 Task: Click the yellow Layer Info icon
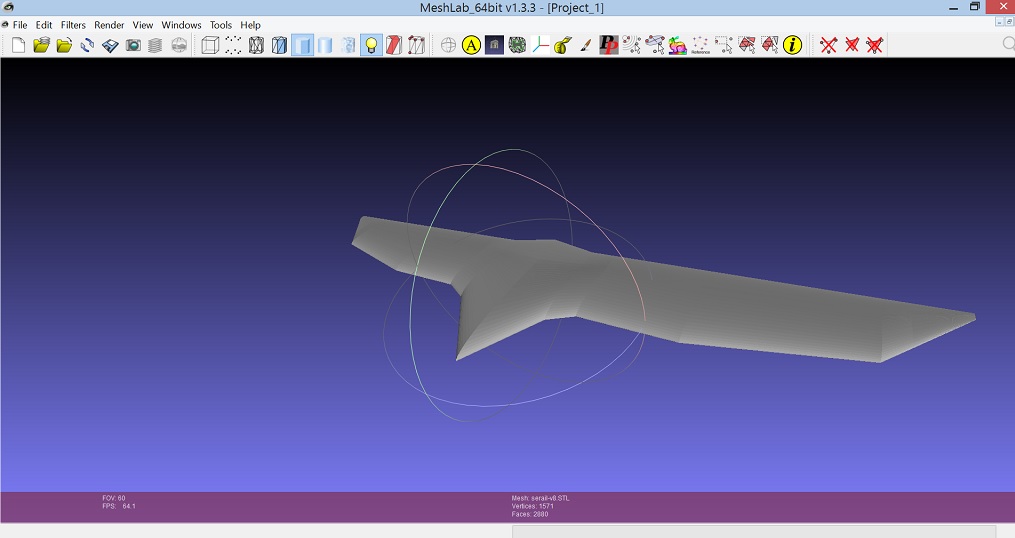click(x=793, y=45)
